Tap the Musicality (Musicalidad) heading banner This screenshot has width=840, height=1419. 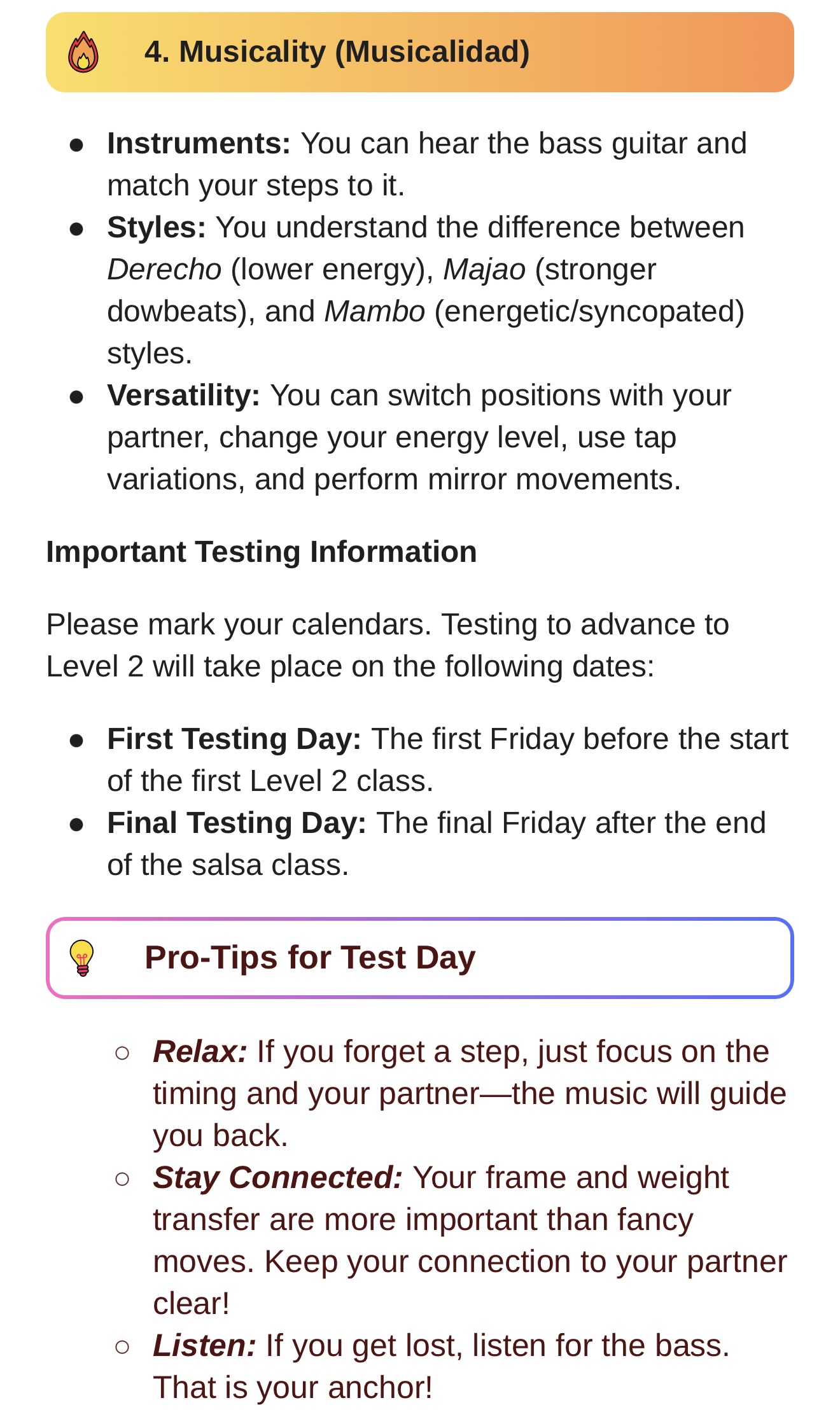(x=420, y=52)
